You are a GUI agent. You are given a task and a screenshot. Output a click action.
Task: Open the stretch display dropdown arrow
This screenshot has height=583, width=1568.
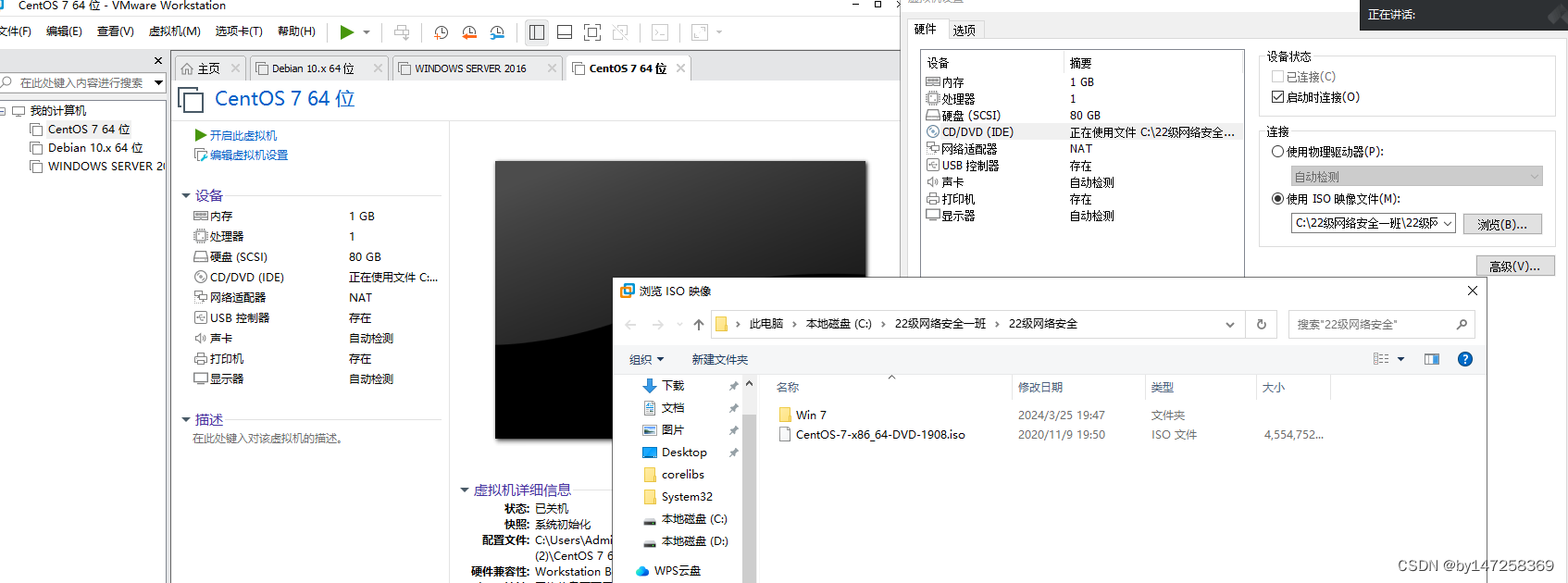point(719,32)
